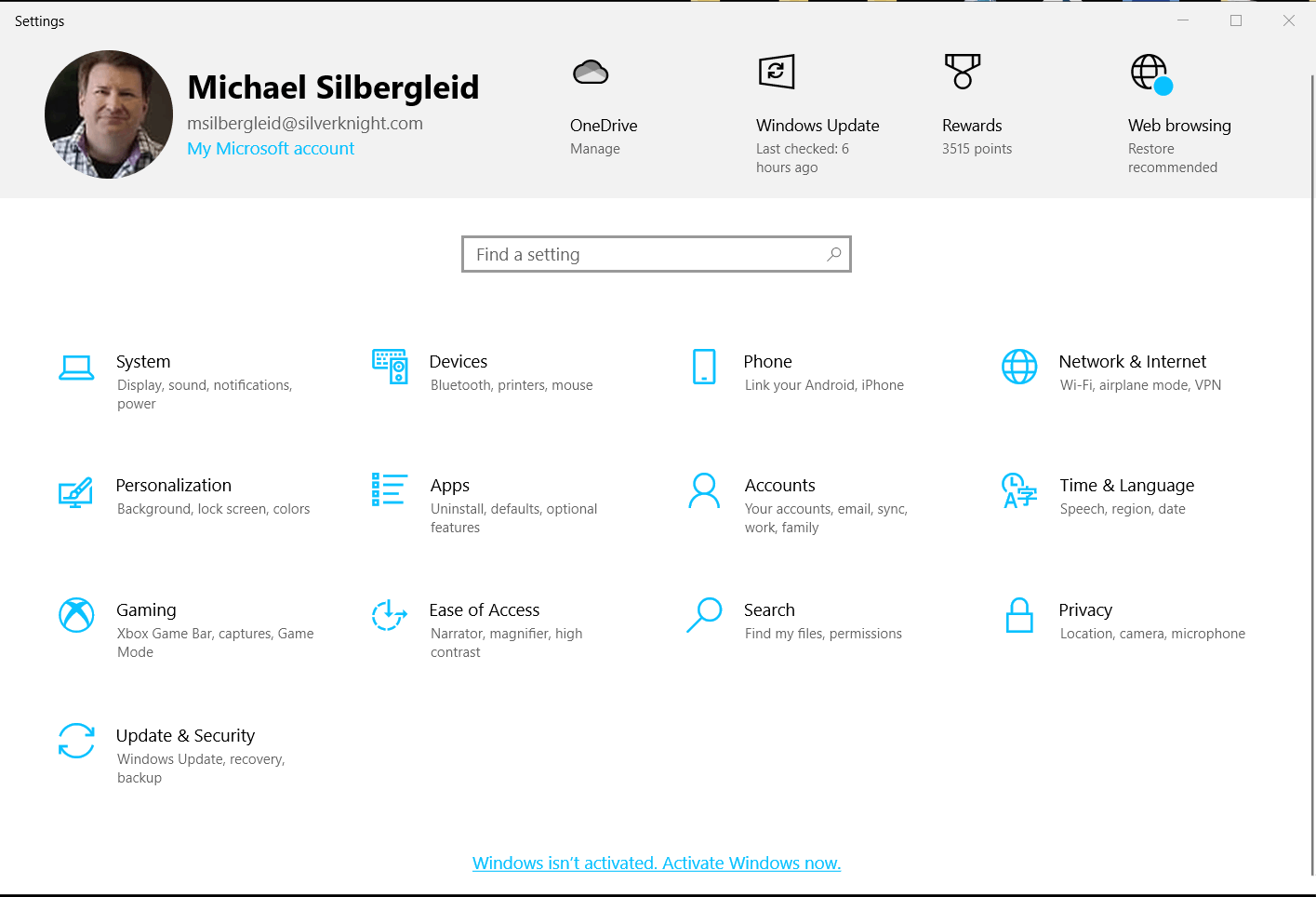The image size is (1316, 897).
Task: Click the Time & Language heading
Action: point(1127,486)
